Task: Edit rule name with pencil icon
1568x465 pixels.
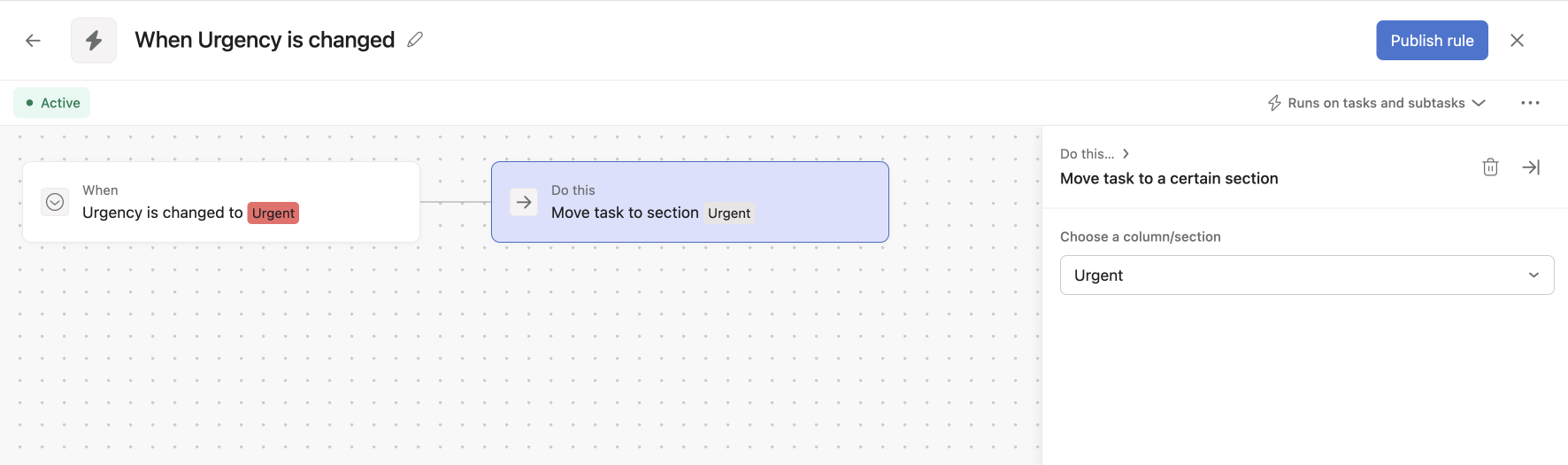Action: 415,40
